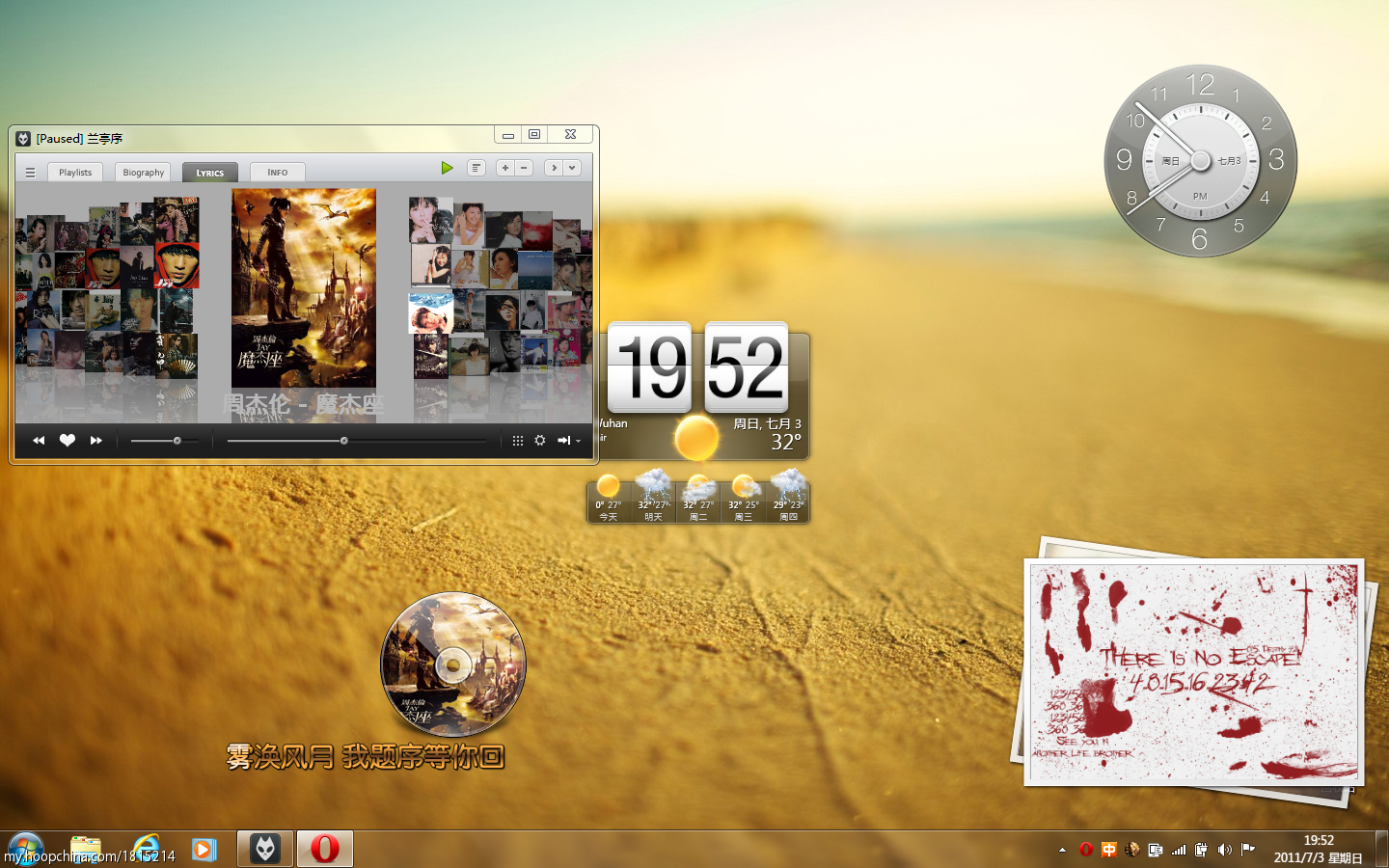Open Action Center flag icon

coord(1247,850)
